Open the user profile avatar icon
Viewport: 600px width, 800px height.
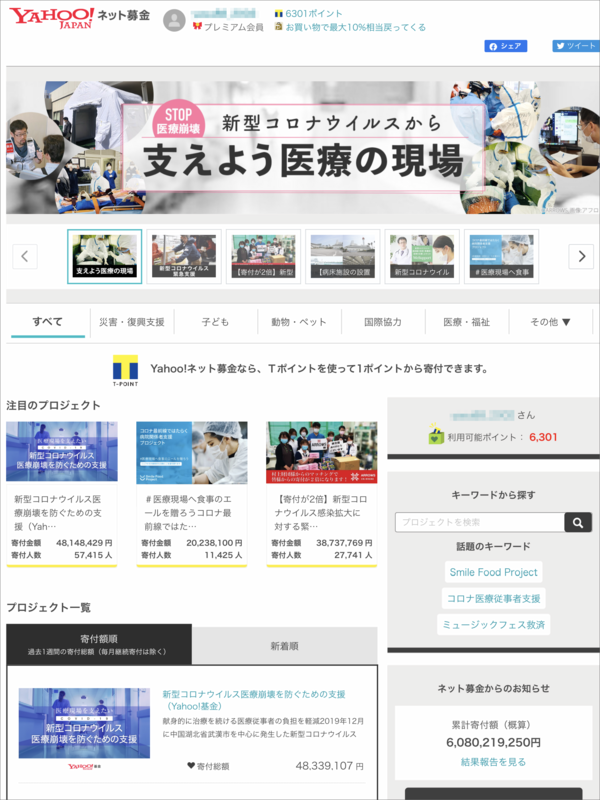pyautogui.click(x=174, y=20)
